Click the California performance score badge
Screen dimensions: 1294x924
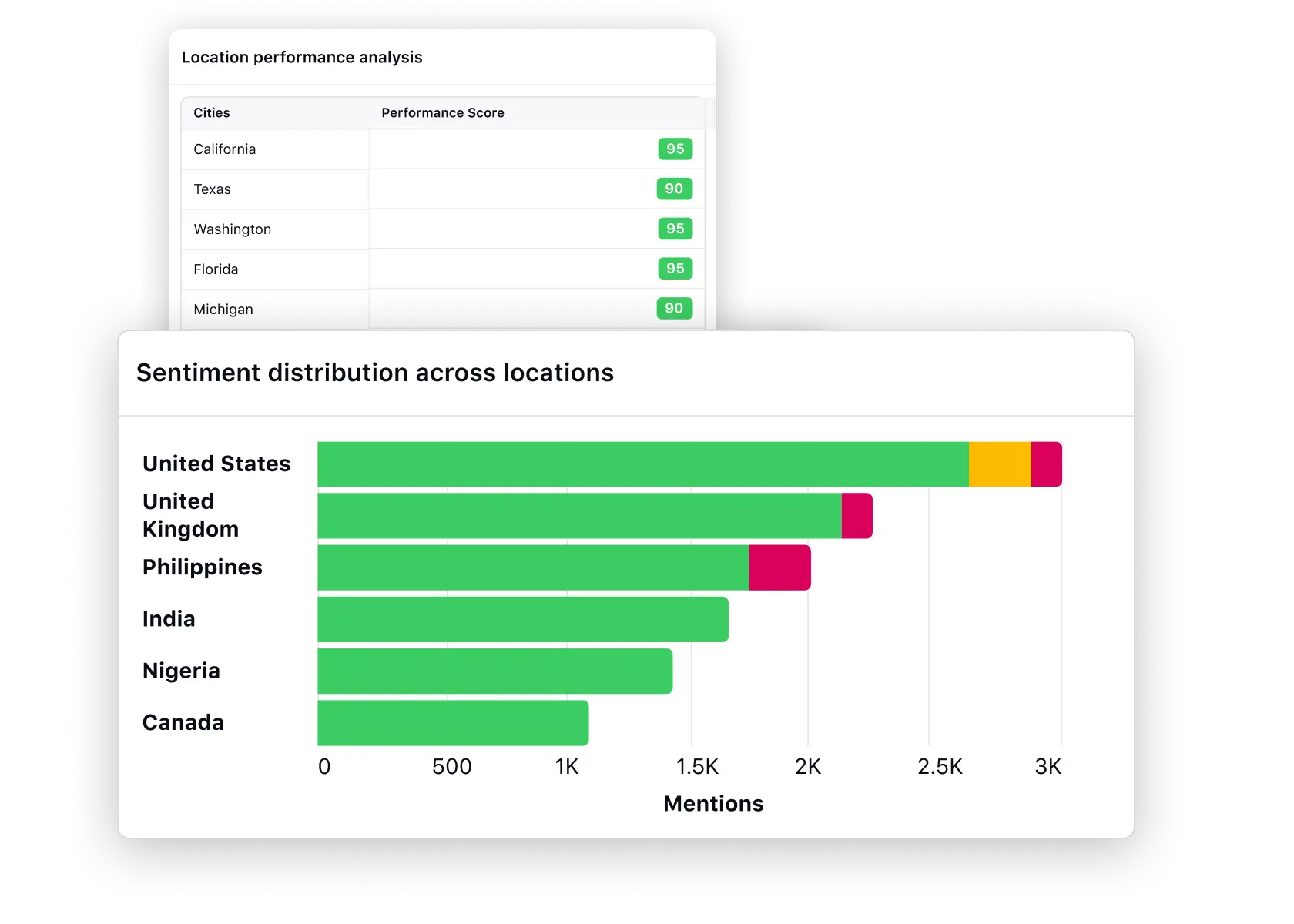[675, 149]
